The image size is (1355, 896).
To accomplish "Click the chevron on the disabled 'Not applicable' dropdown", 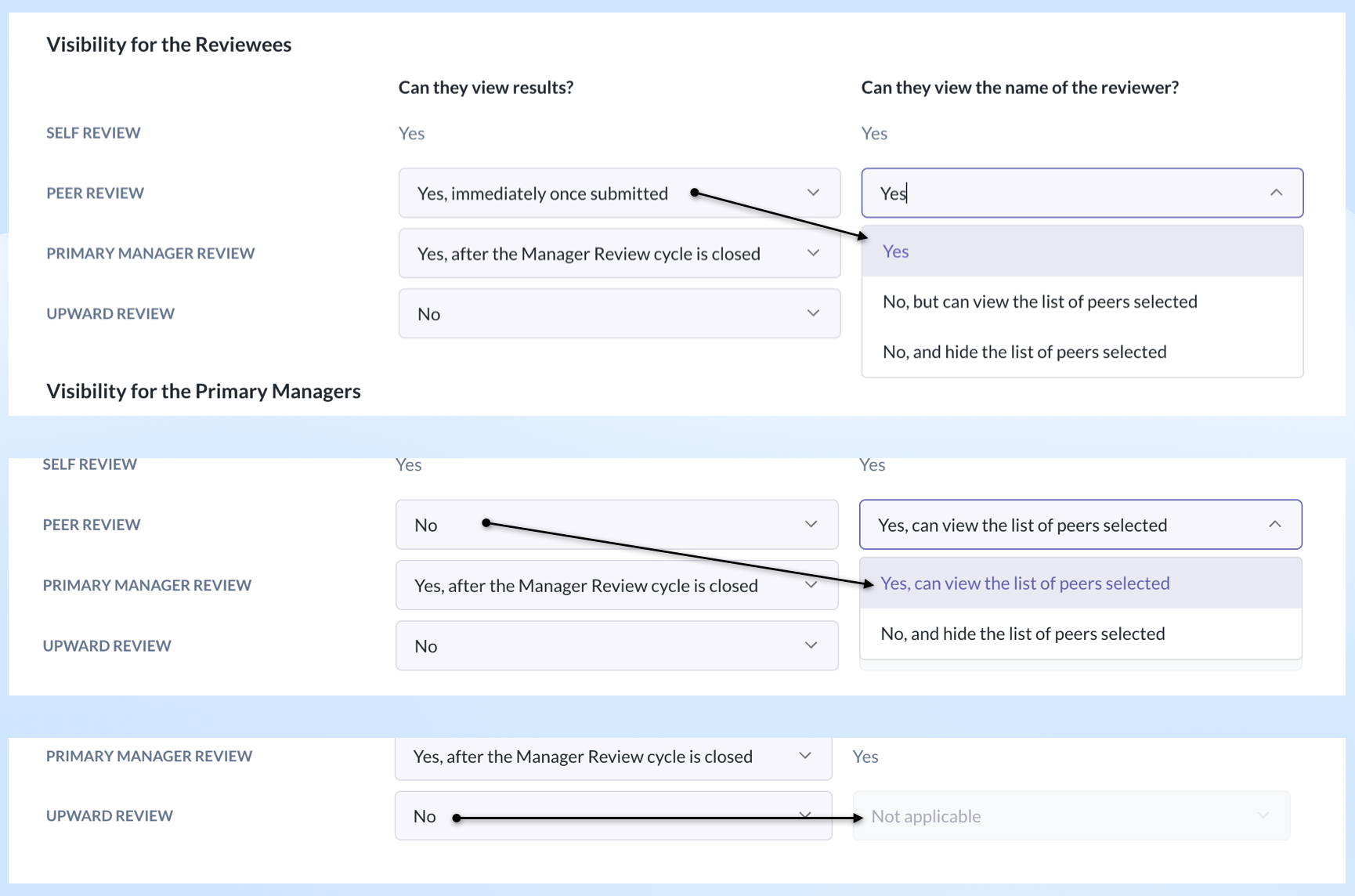I will tap(1263, 816).
